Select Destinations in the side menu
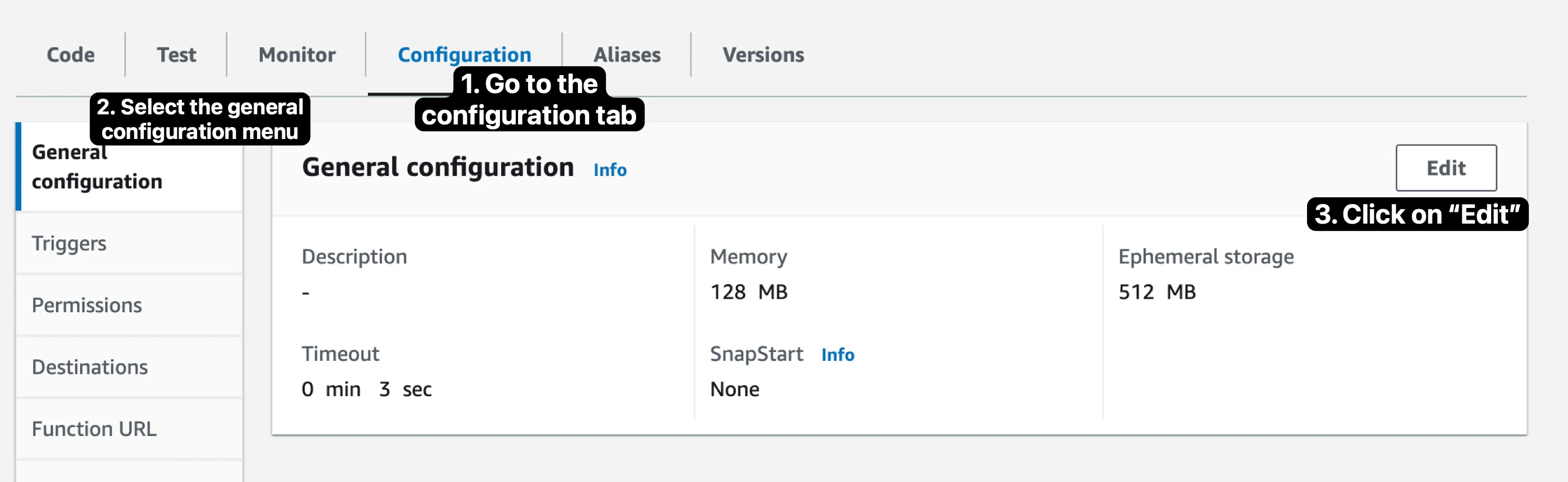1568x482 pixels. (x=90, y=367)
